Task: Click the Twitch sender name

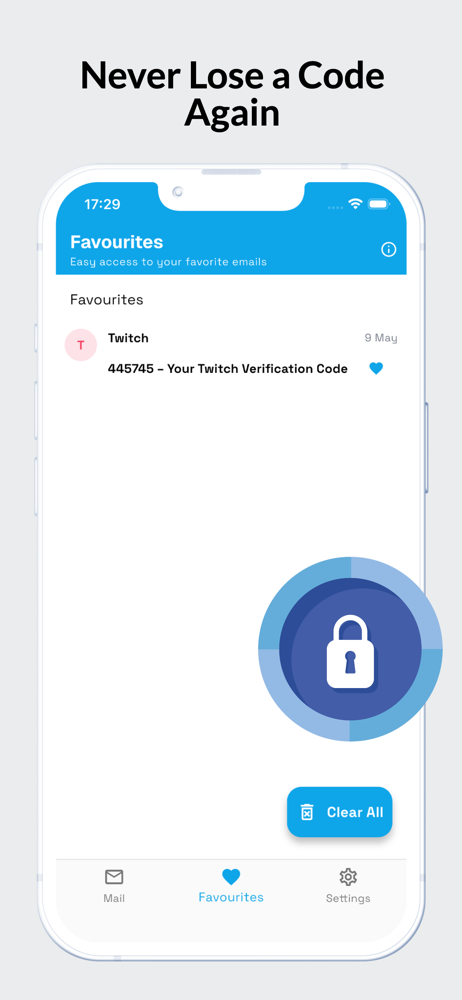Action: click(x=128, y=338)
